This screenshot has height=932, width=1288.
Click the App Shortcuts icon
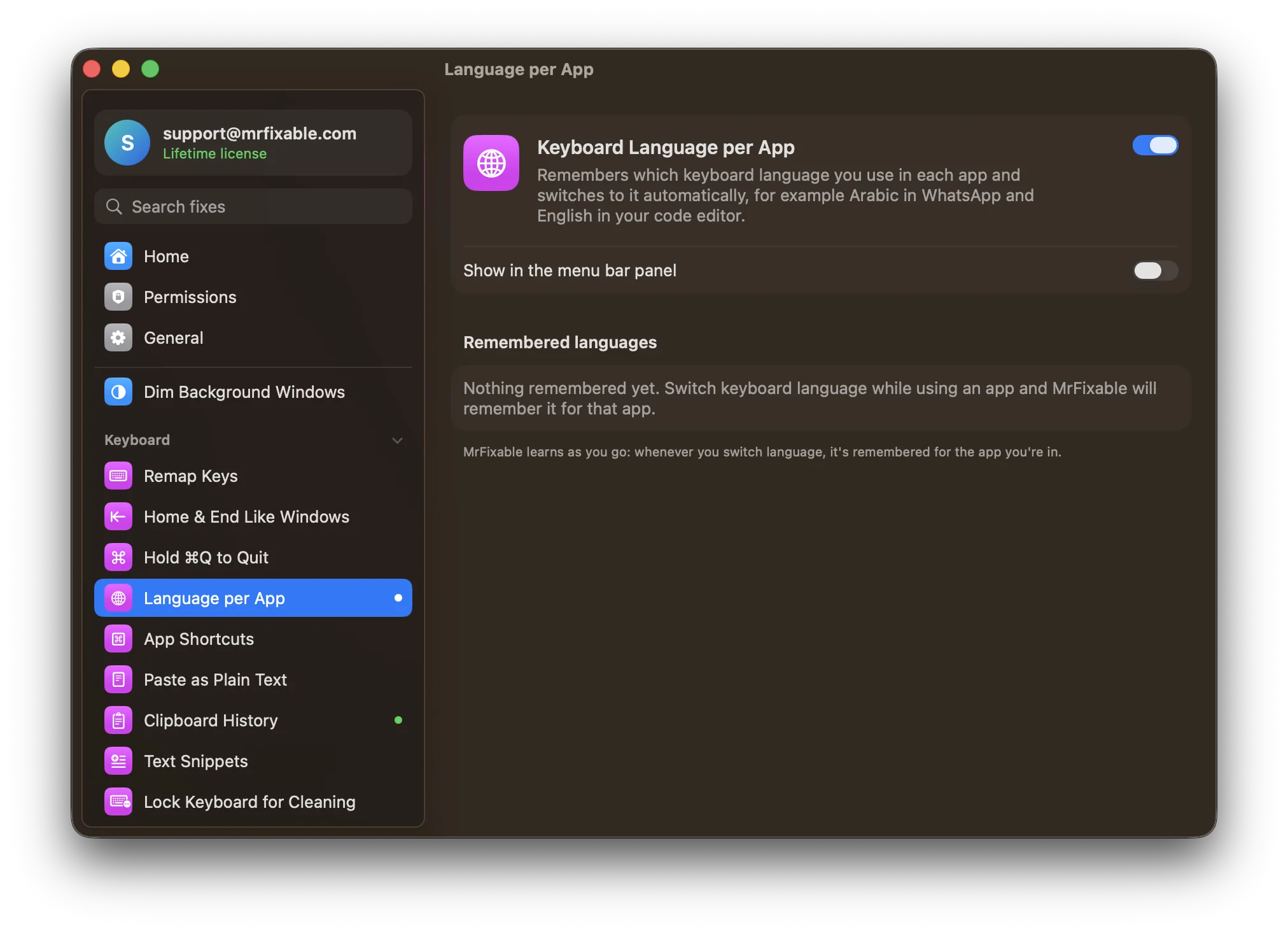pos(118,639)
